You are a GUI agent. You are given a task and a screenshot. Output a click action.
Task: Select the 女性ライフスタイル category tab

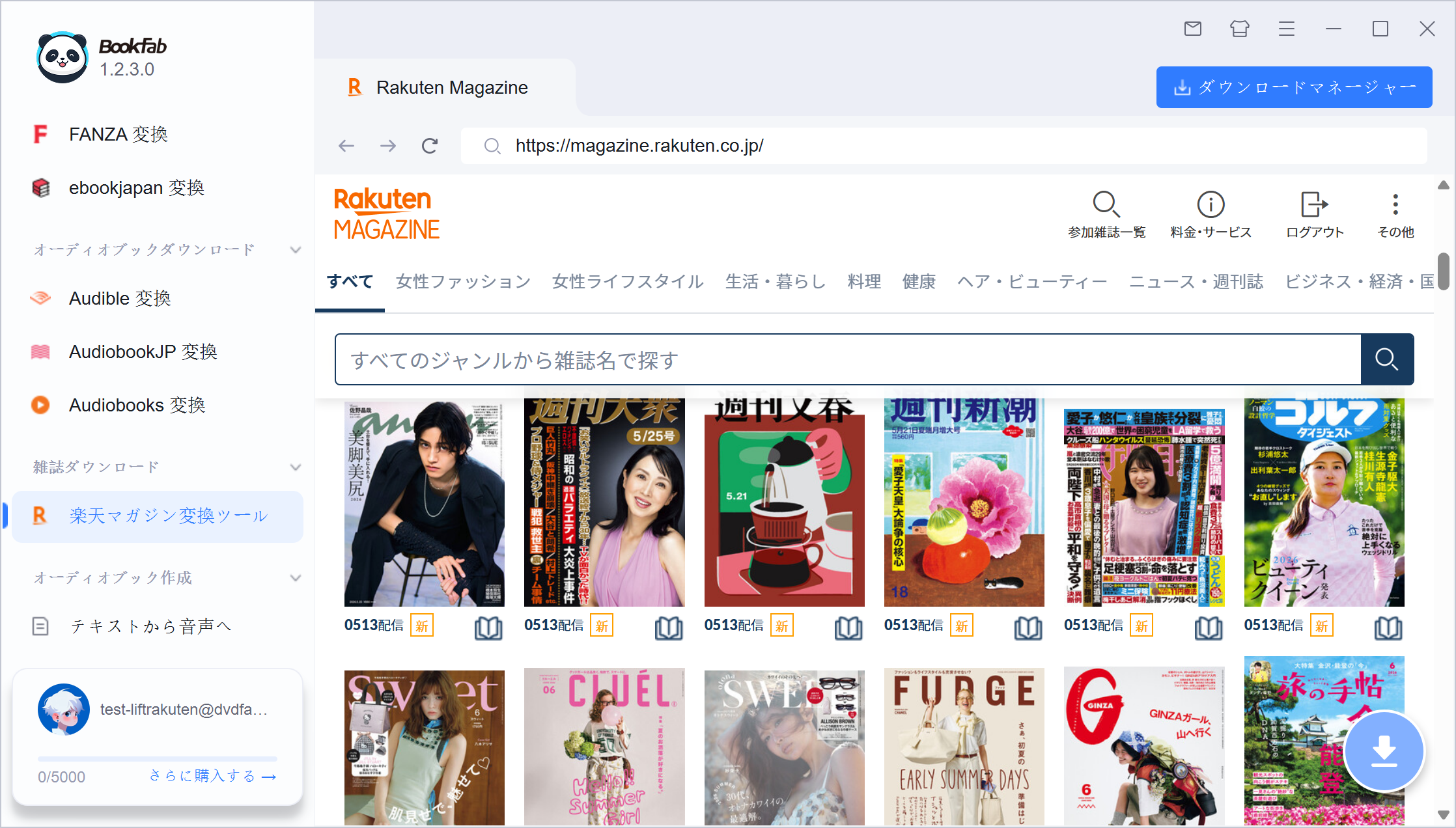[628, 282]
